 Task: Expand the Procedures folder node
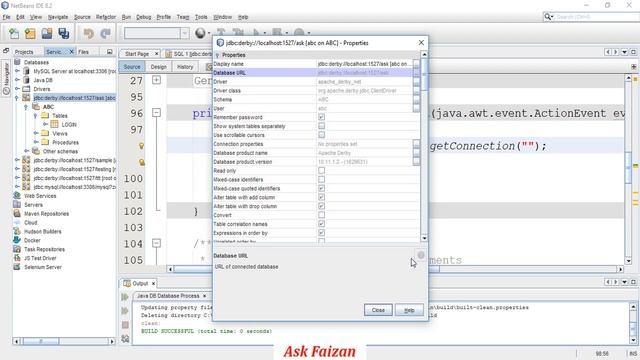coord(36,142)
